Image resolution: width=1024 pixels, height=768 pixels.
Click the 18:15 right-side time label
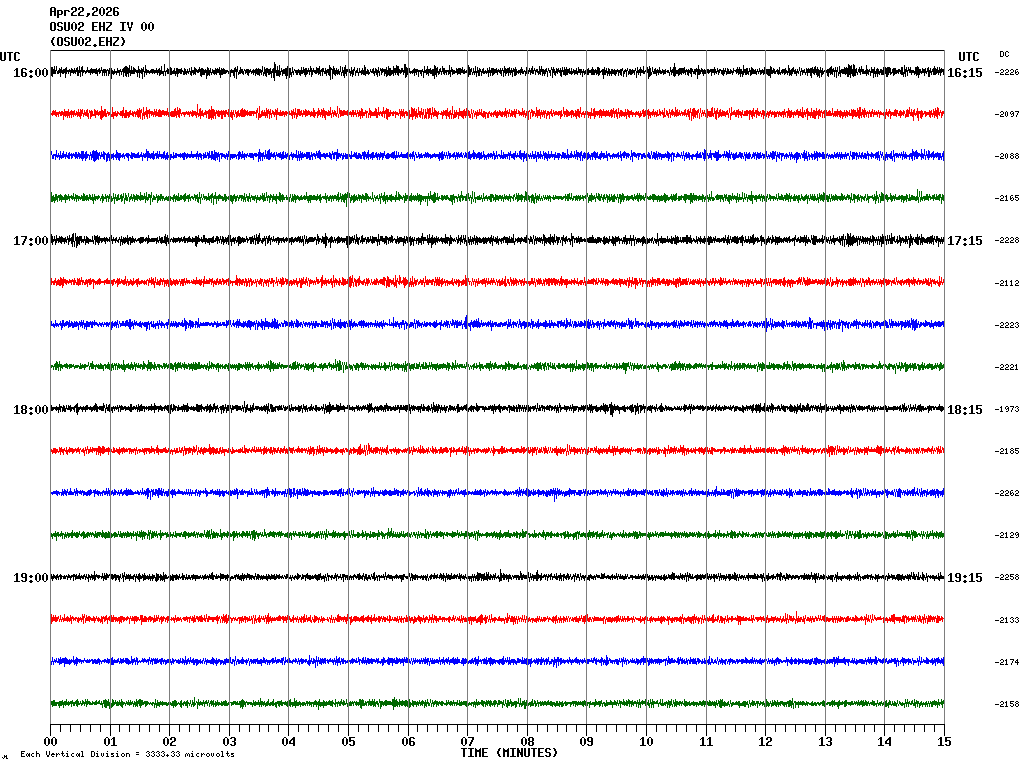[965, 410]
